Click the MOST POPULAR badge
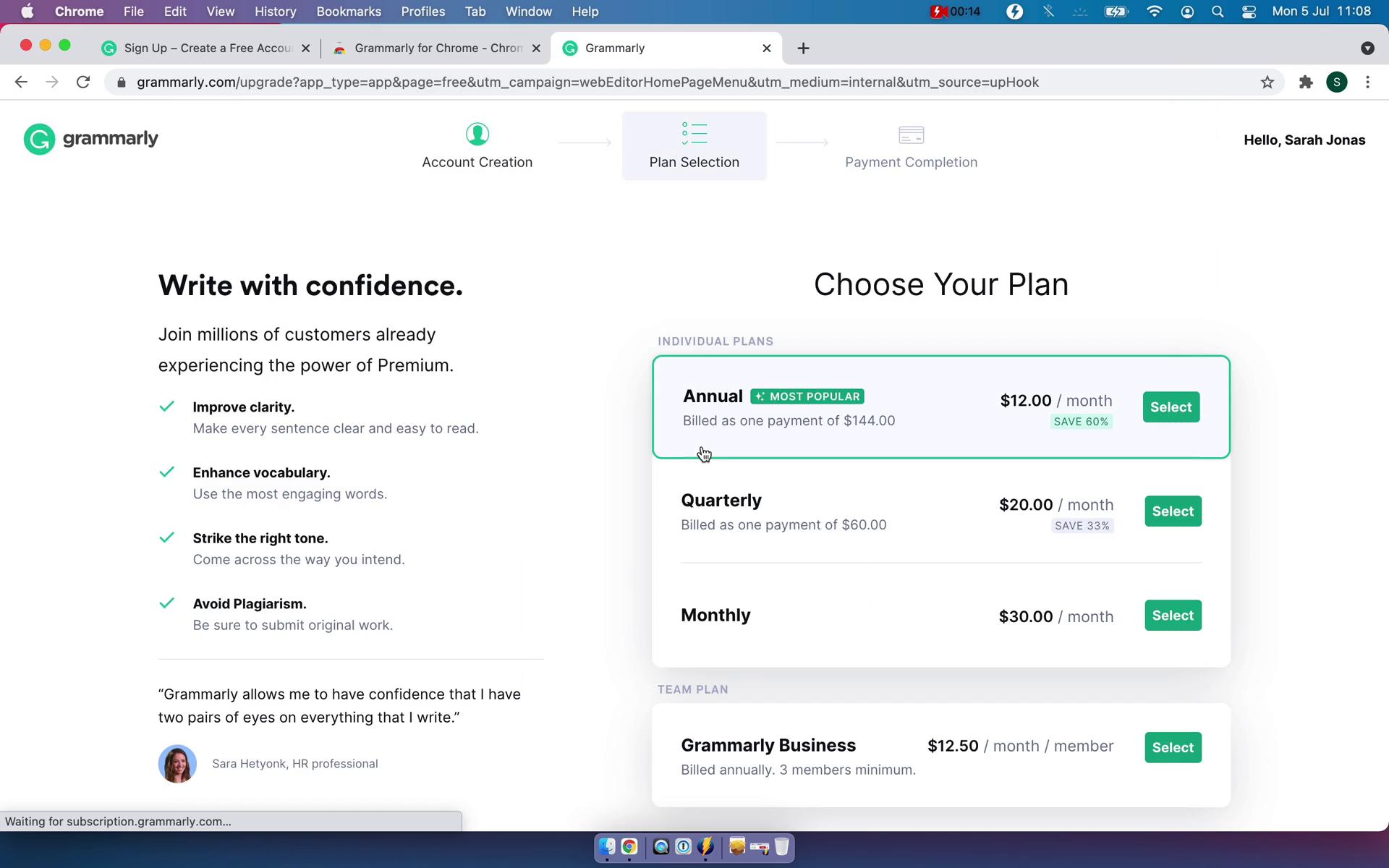The width and height of the screenshot is (1389, 868). tap(807, 396)
